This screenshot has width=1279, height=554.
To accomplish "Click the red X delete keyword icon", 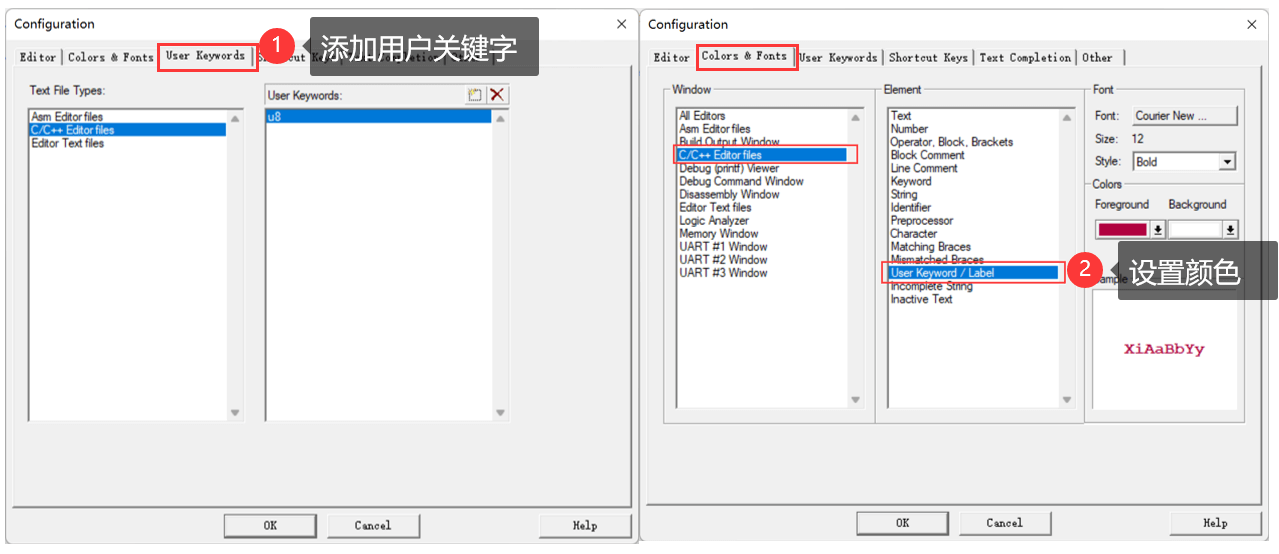I will point(497,95).
